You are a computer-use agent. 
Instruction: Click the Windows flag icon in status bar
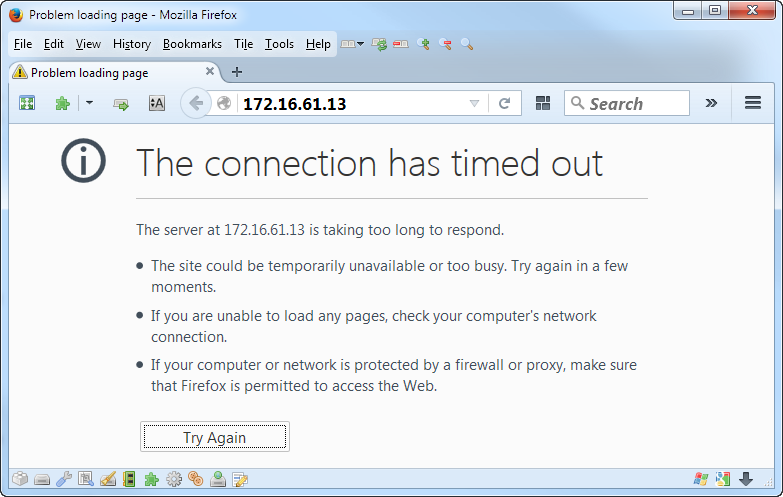pos(701,479)
